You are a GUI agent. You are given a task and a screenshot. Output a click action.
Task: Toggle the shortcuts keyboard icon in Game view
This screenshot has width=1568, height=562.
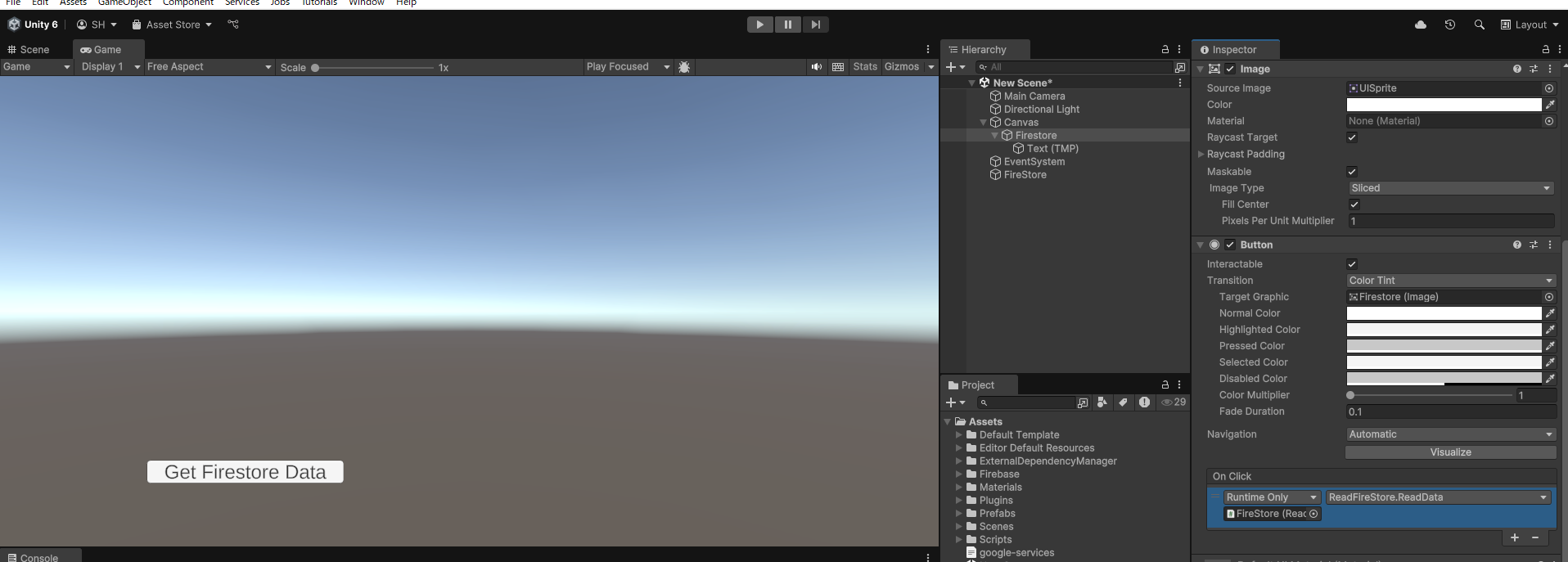click(x=838, y=67)
